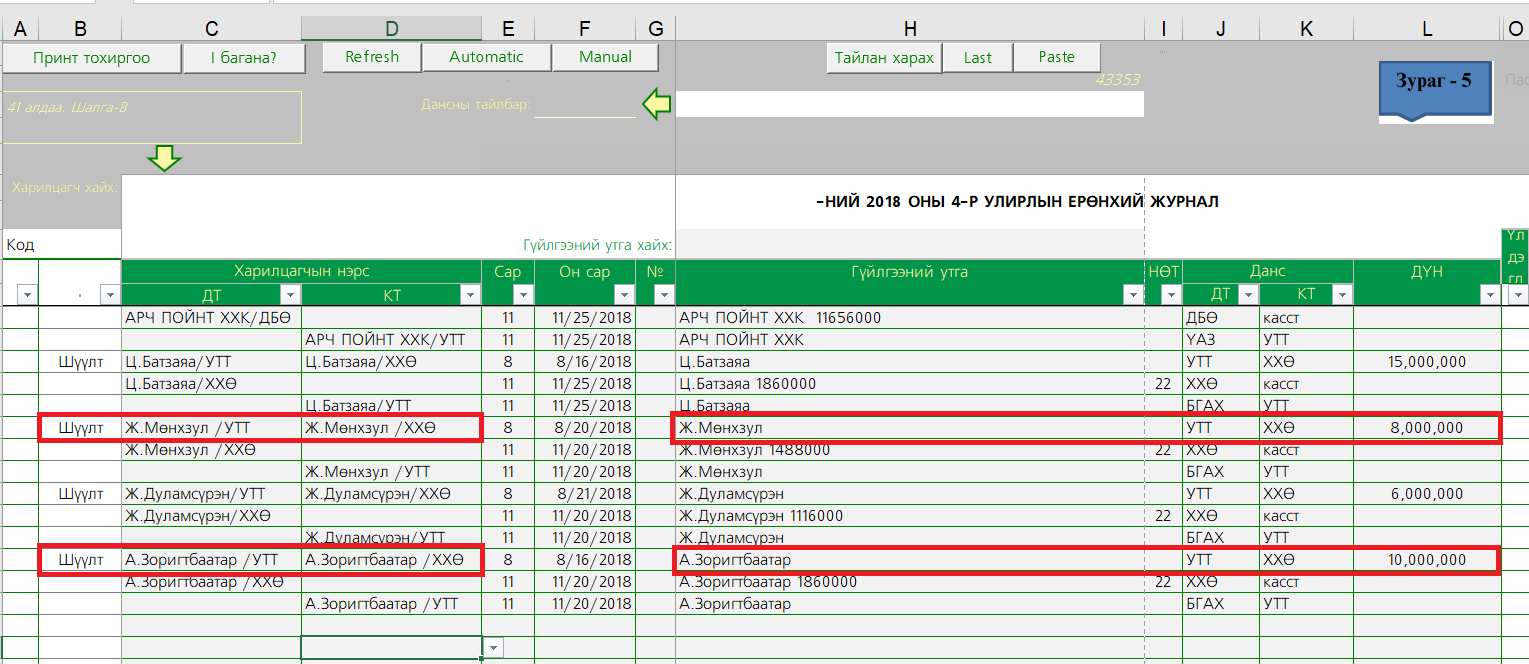
Task: Click the yellow downward arrow icon
Action: (x=163, y=158)
